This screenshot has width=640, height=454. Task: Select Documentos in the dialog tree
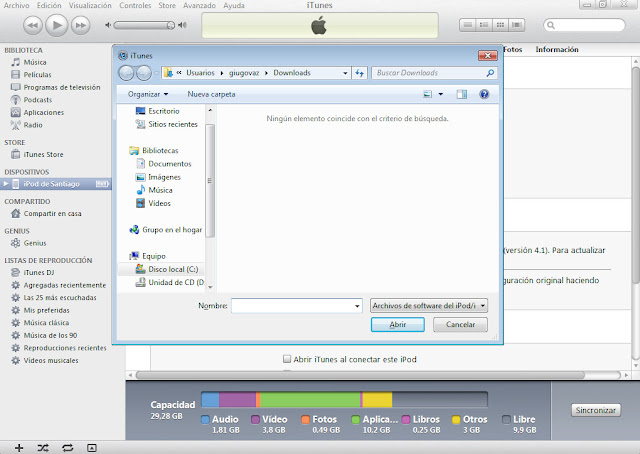[x=164, y=164]
